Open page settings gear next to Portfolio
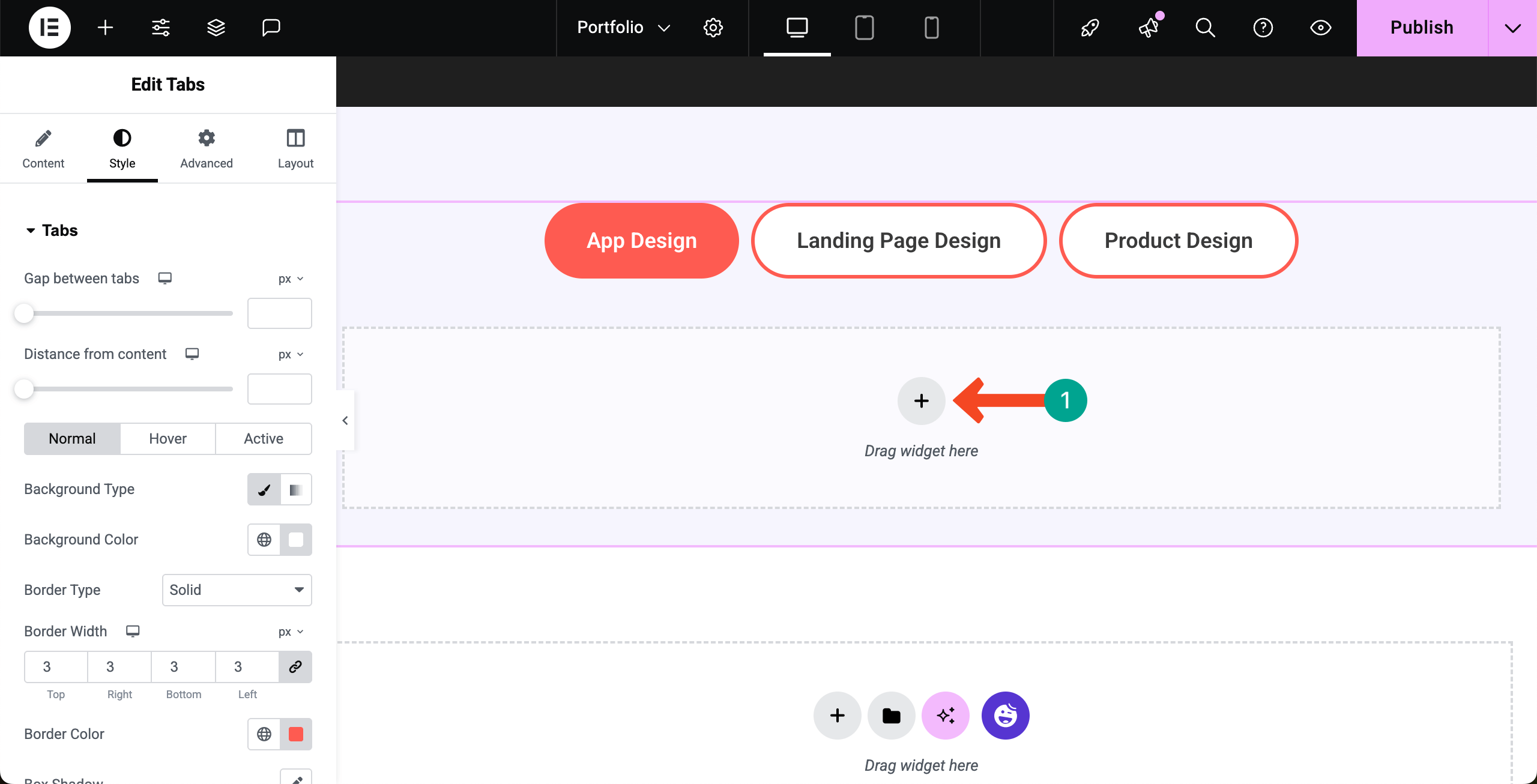This screenshot has width=1537, height=784. coord(713,28)
